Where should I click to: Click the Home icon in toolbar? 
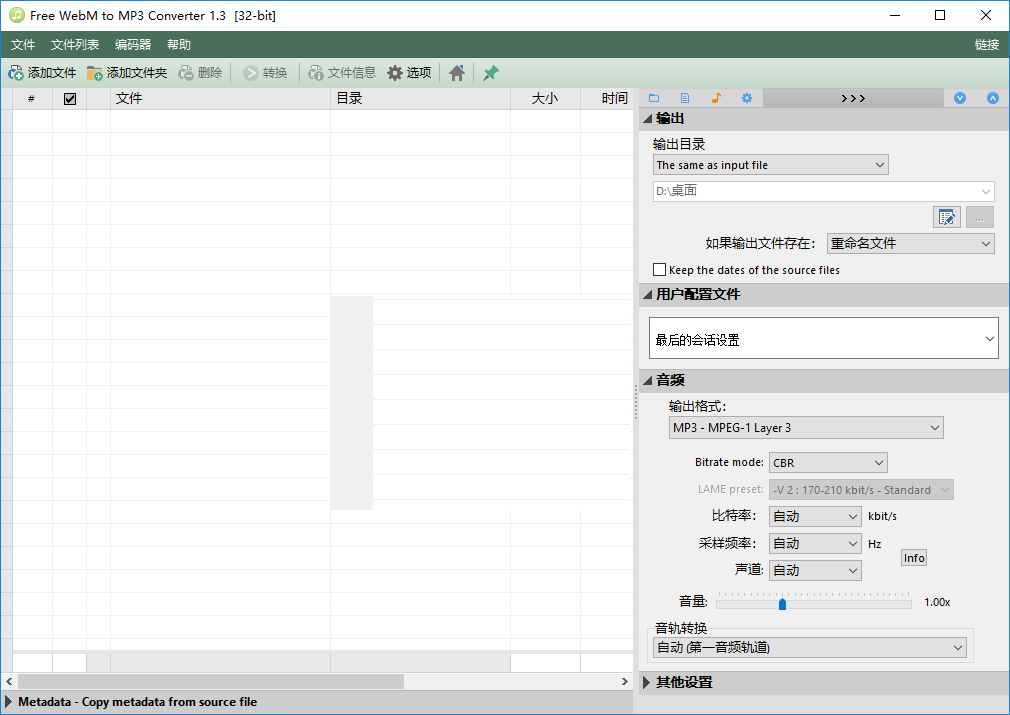tap(457, 73)
